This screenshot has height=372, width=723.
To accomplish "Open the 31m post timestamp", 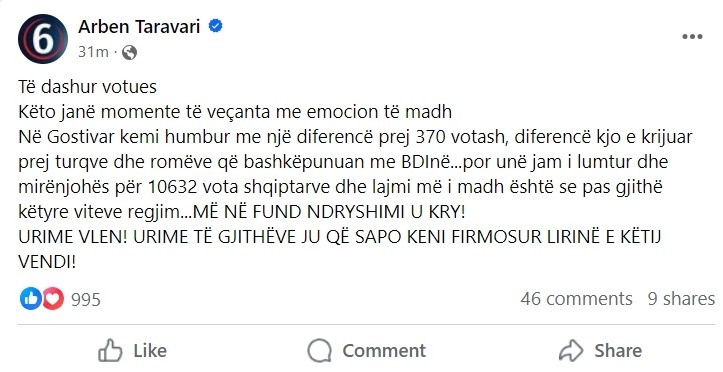I will pyautogui.click(x=93, y=52).
